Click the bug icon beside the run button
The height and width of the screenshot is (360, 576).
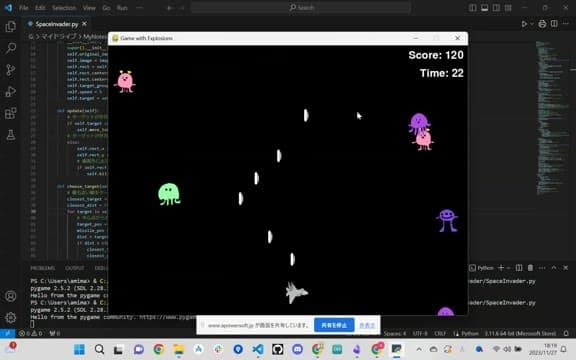[x=542, y=24]
